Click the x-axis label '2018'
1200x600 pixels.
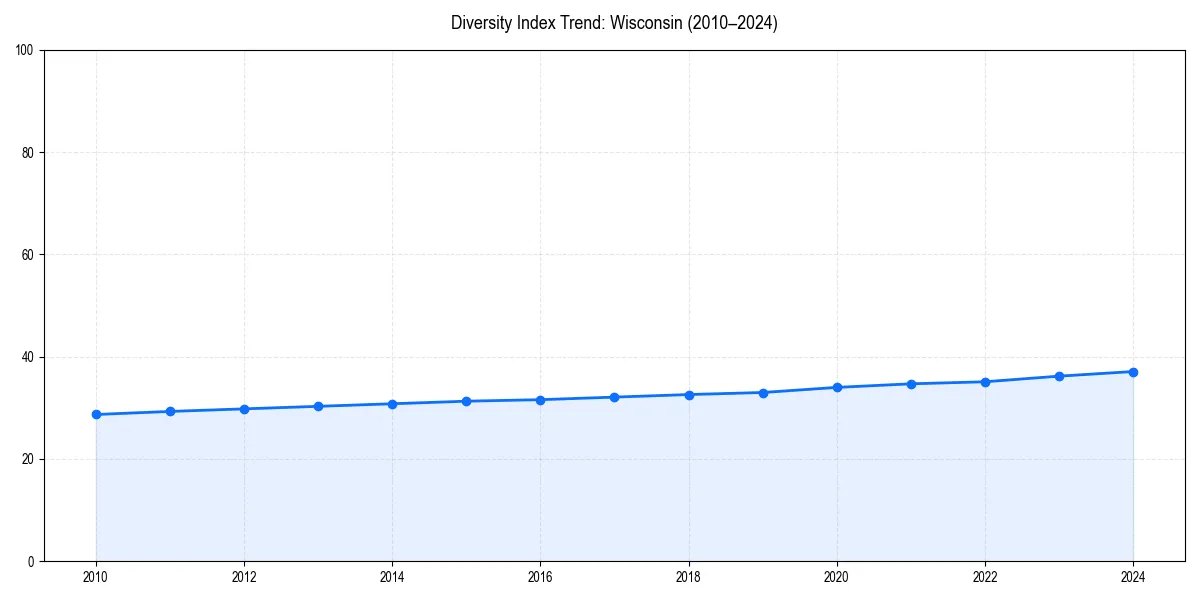tap(688, 577)
